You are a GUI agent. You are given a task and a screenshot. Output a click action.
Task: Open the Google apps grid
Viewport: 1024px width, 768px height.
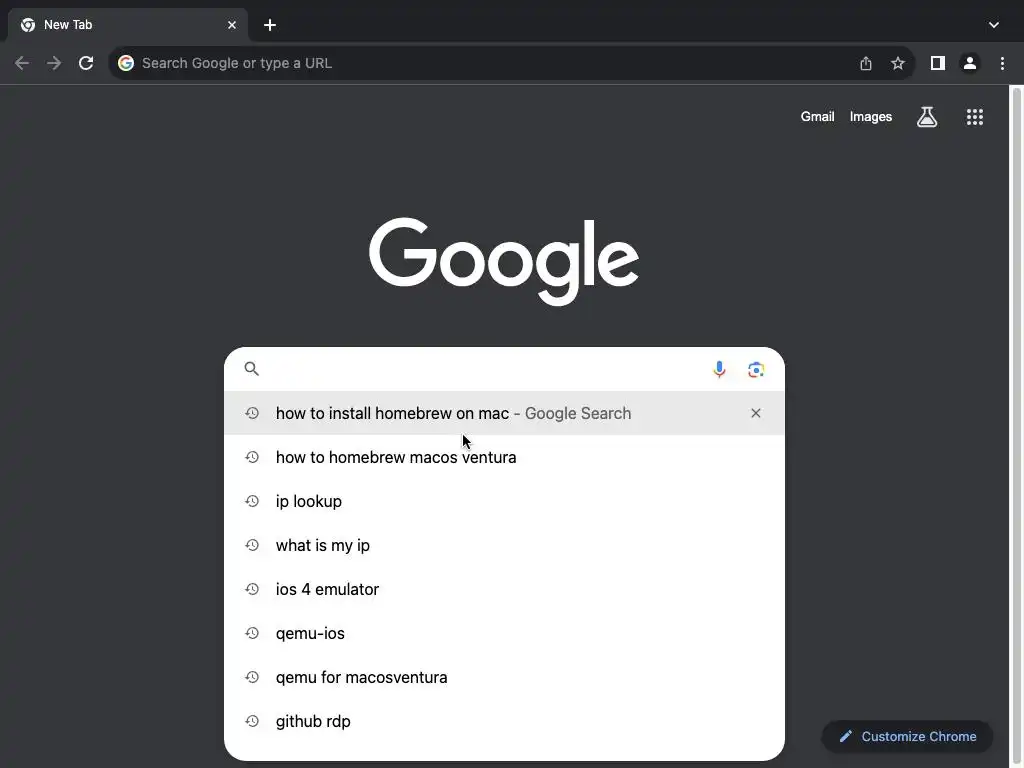[975, 117]
